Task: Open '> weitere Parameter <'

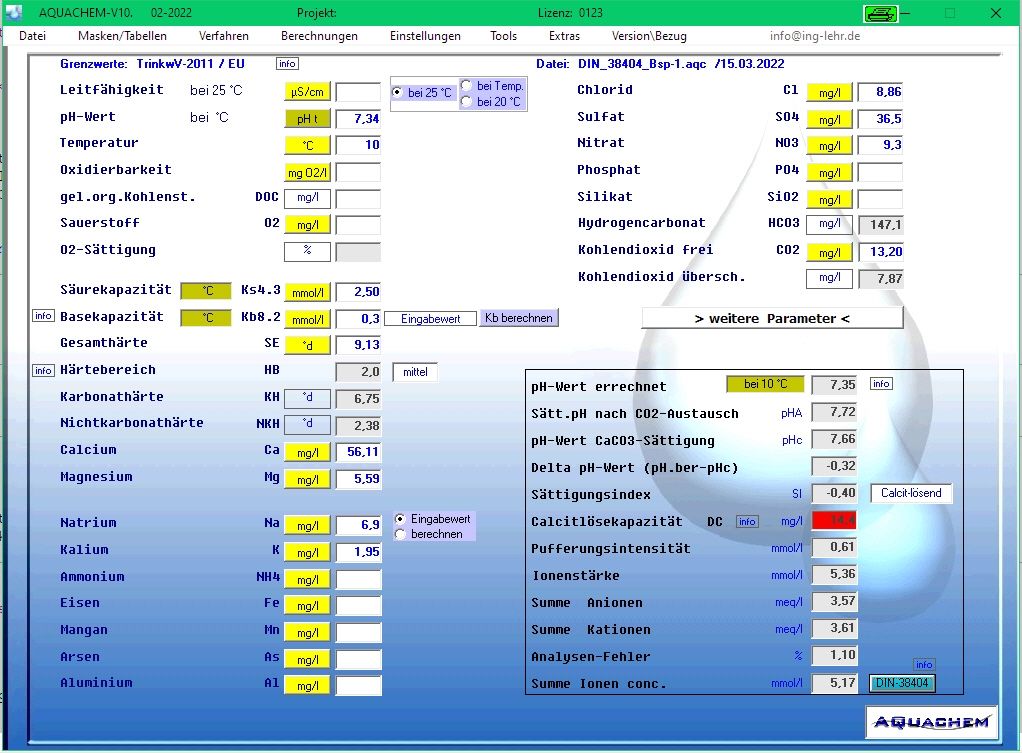Action: [x=772, y=318]
